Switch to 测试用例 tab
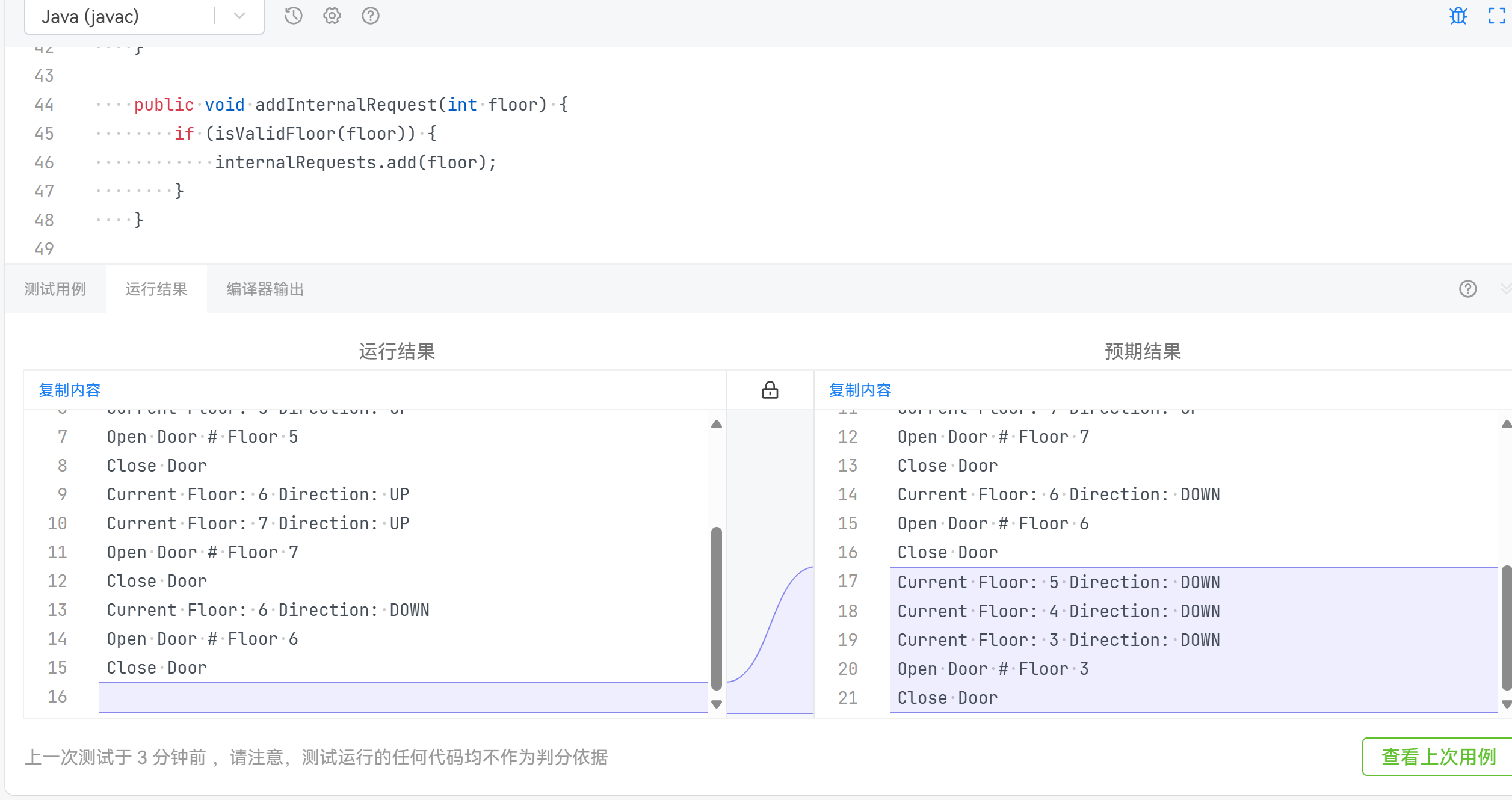Image resolution: width=1512 pixels, height=800 pixels. (x=55, y=289)
